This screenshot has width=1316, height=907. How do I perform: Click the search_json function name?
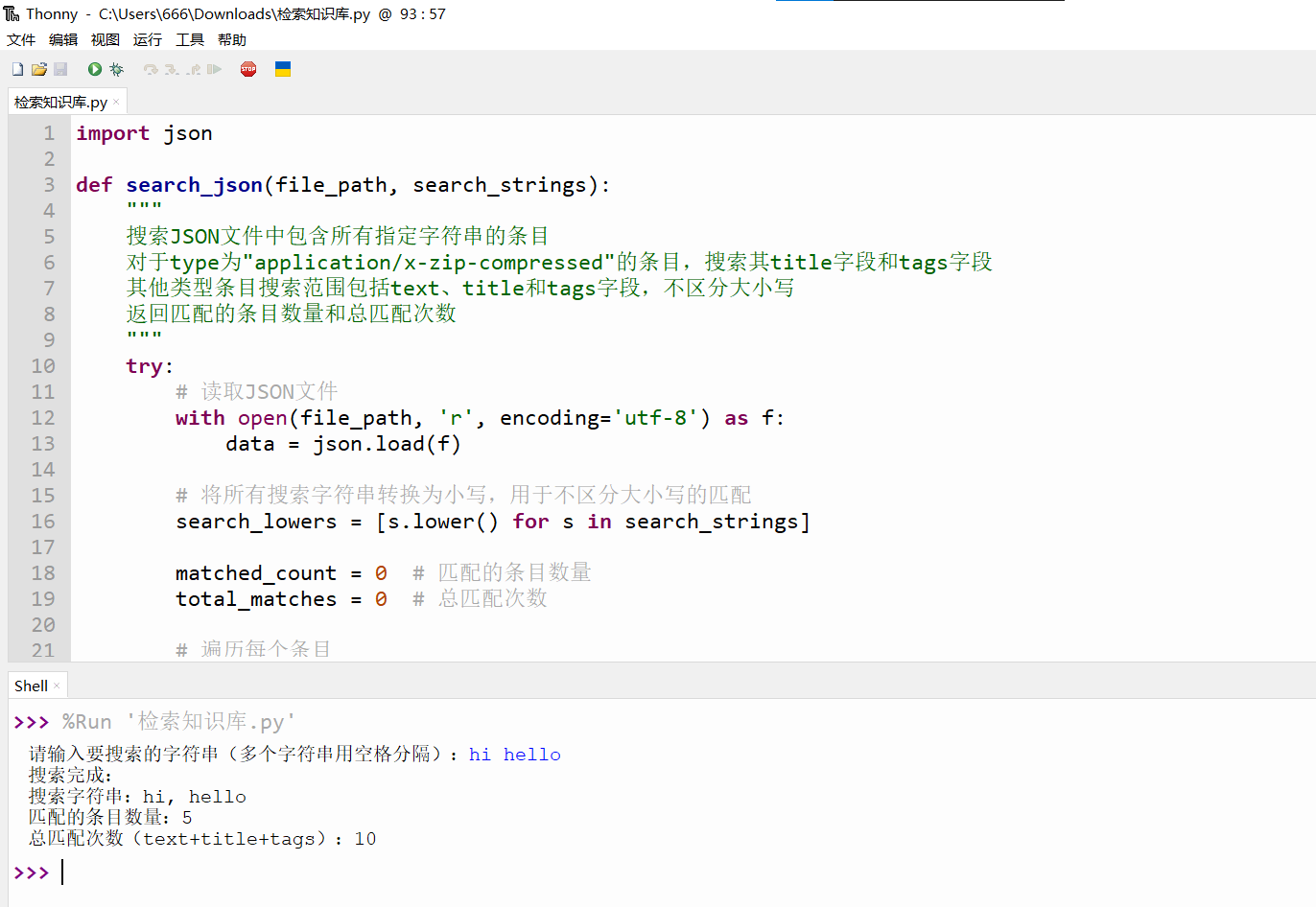tap(194, 185)
